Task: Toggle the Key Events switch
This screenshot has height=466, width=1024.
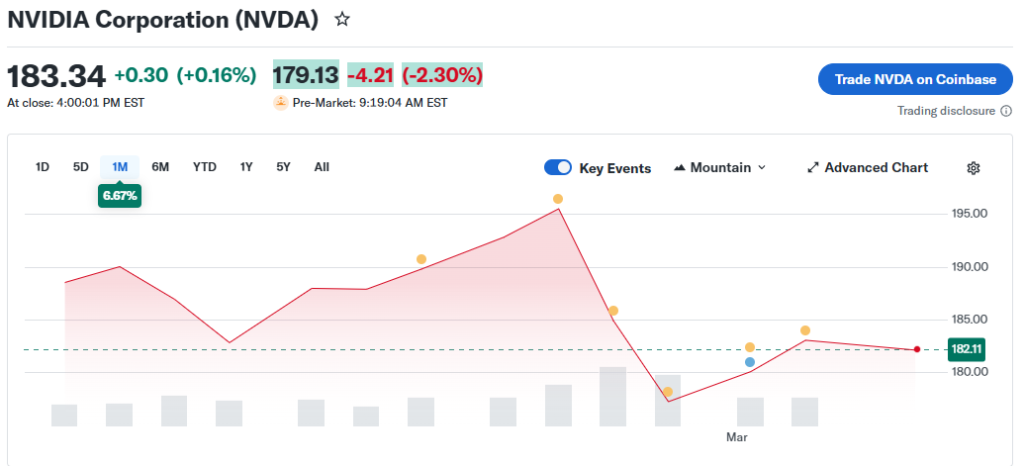Action: (558, 168)
